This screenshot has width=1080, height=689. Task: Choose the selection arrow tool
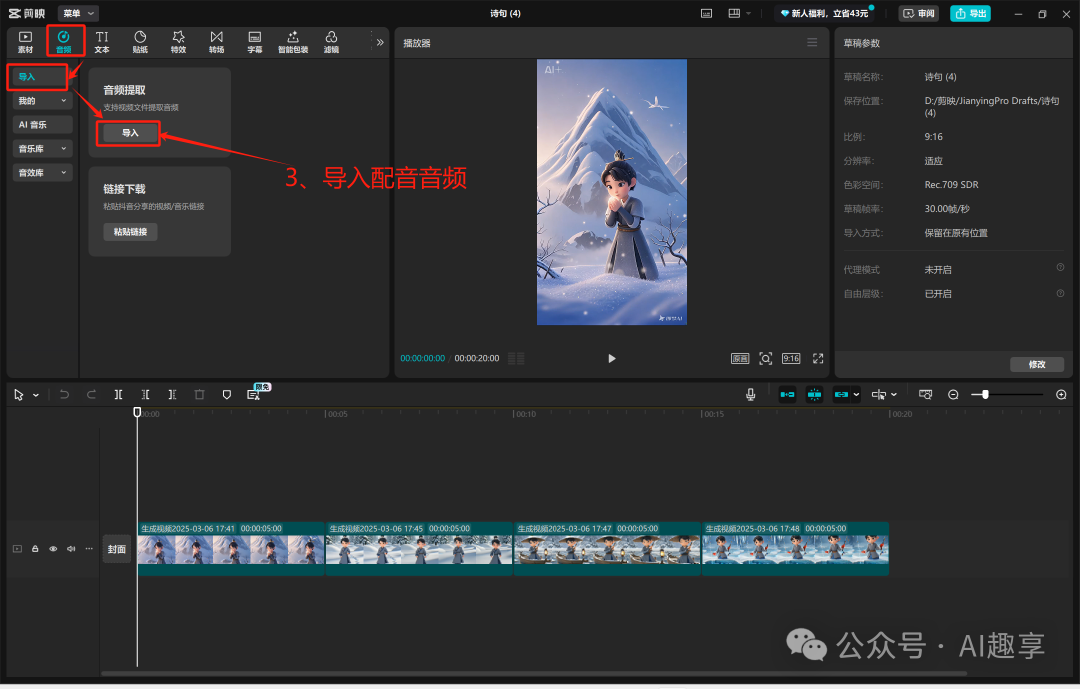click(x=19, y=395)
